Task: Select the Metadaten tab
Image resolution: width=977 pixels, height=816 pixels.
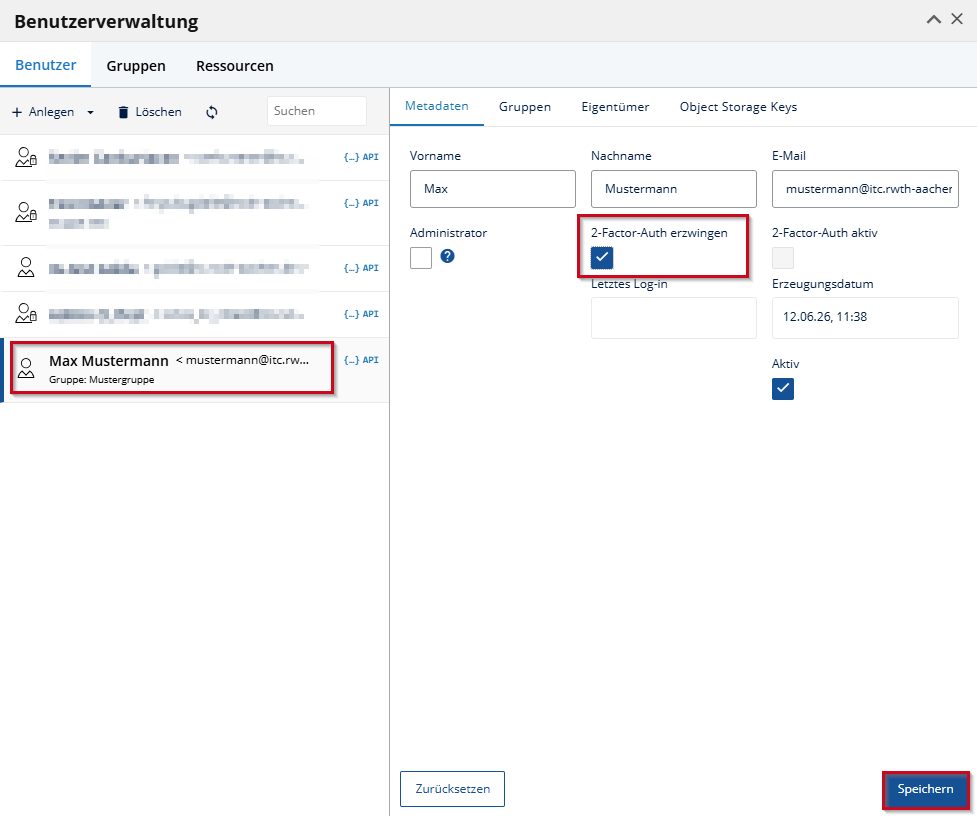Action: 437,106
